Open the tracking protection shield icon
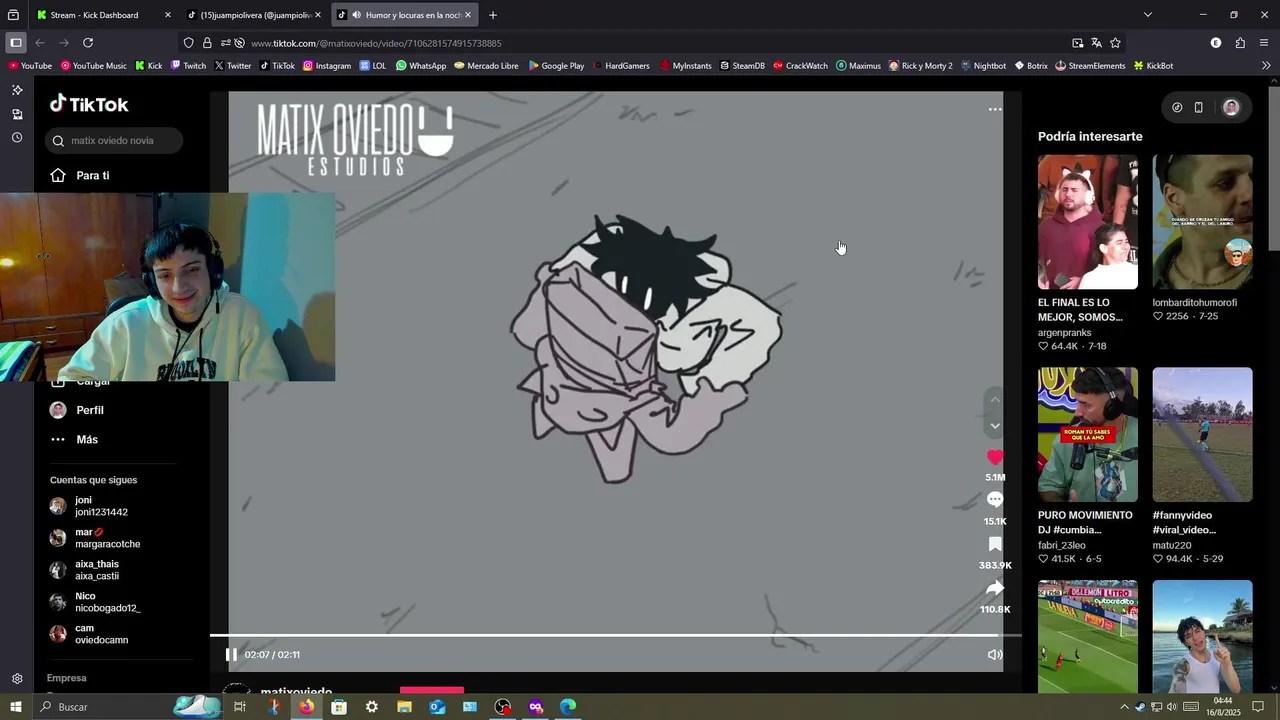The image size is (1280, 720). point(188,43)
